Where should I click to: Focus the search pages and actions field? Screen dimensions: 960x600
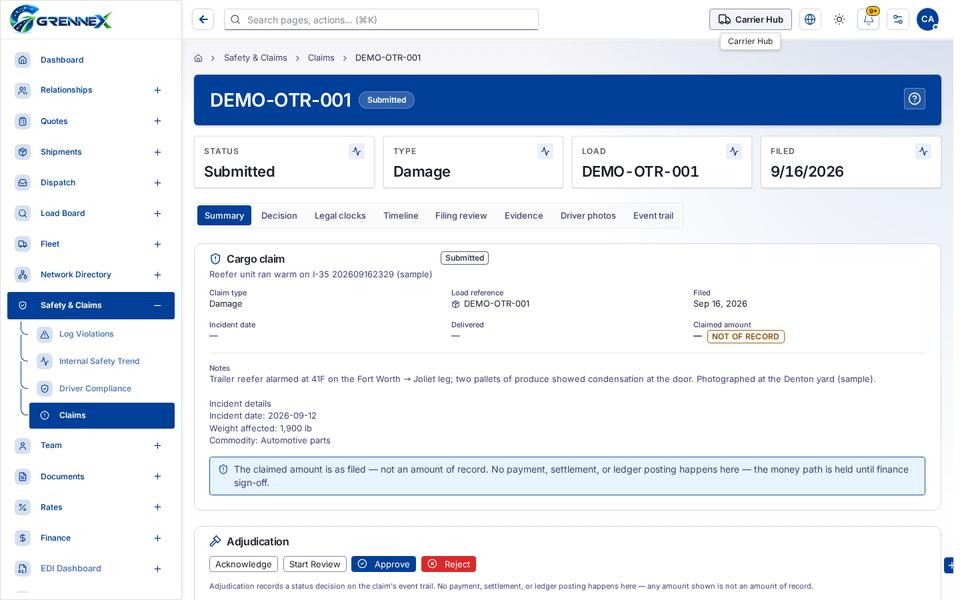pyautogui.click(x=381, y=20)
